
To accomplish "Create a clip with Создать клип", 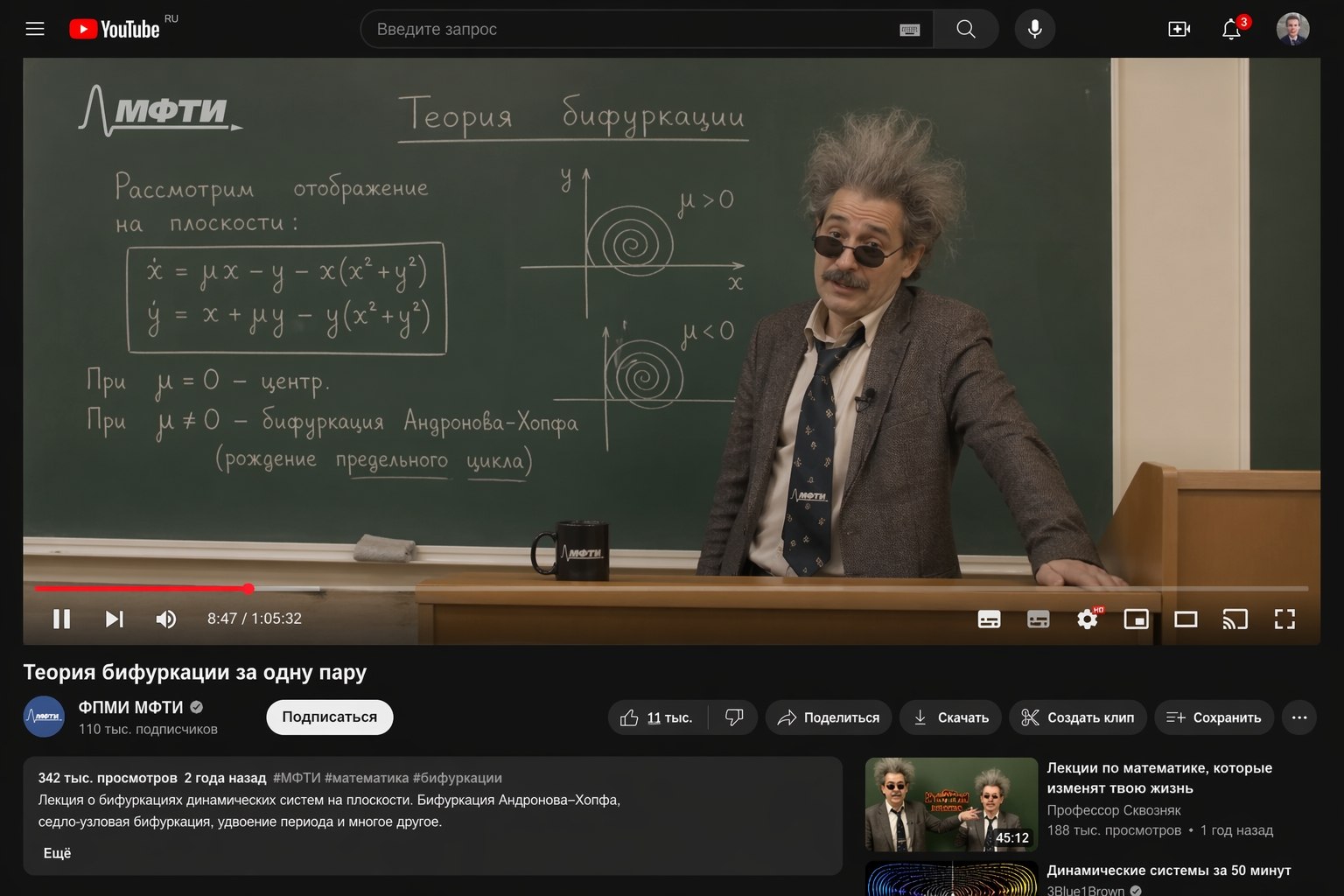I will (1078, 717).
